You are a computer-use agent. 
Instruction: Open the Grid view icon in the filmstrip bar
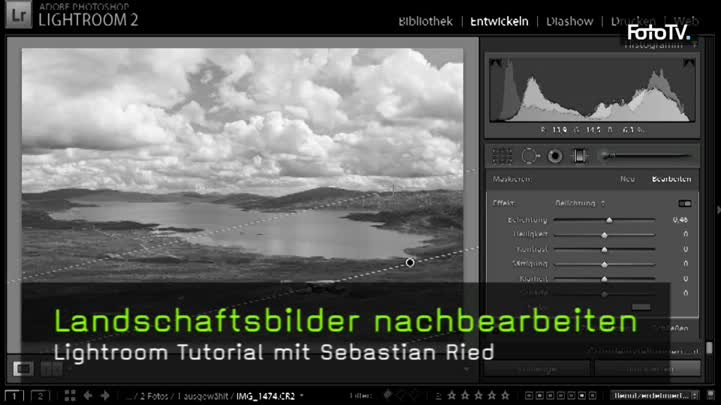pos(70,395)
